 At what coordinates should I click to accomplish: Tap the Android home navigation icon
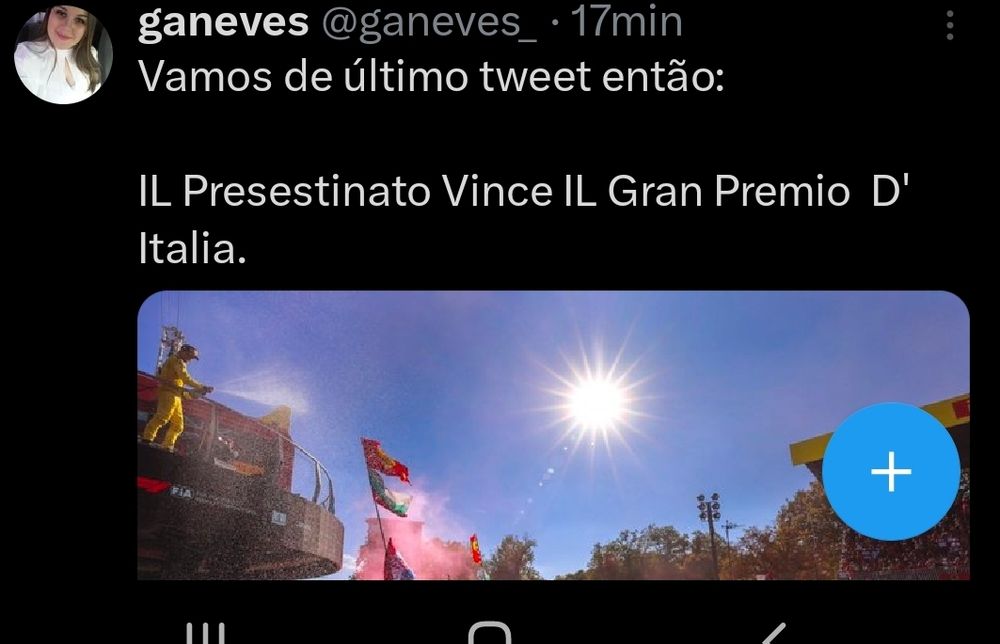tap(490, 633)
